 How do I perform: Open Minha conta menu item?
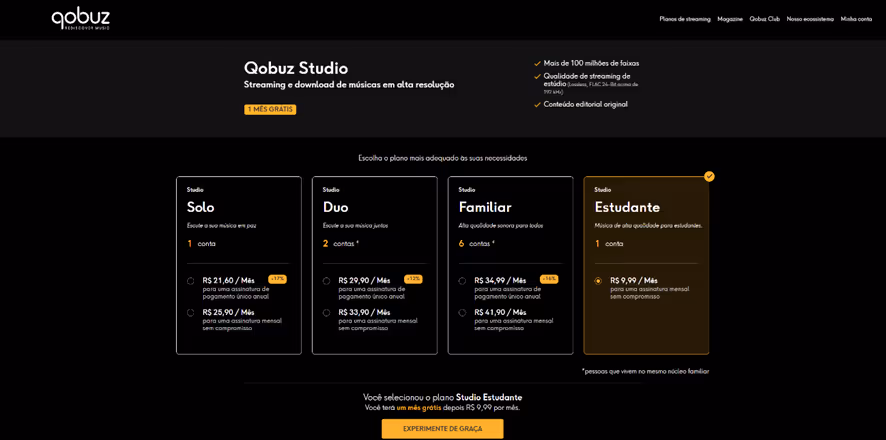click(856, 19)
